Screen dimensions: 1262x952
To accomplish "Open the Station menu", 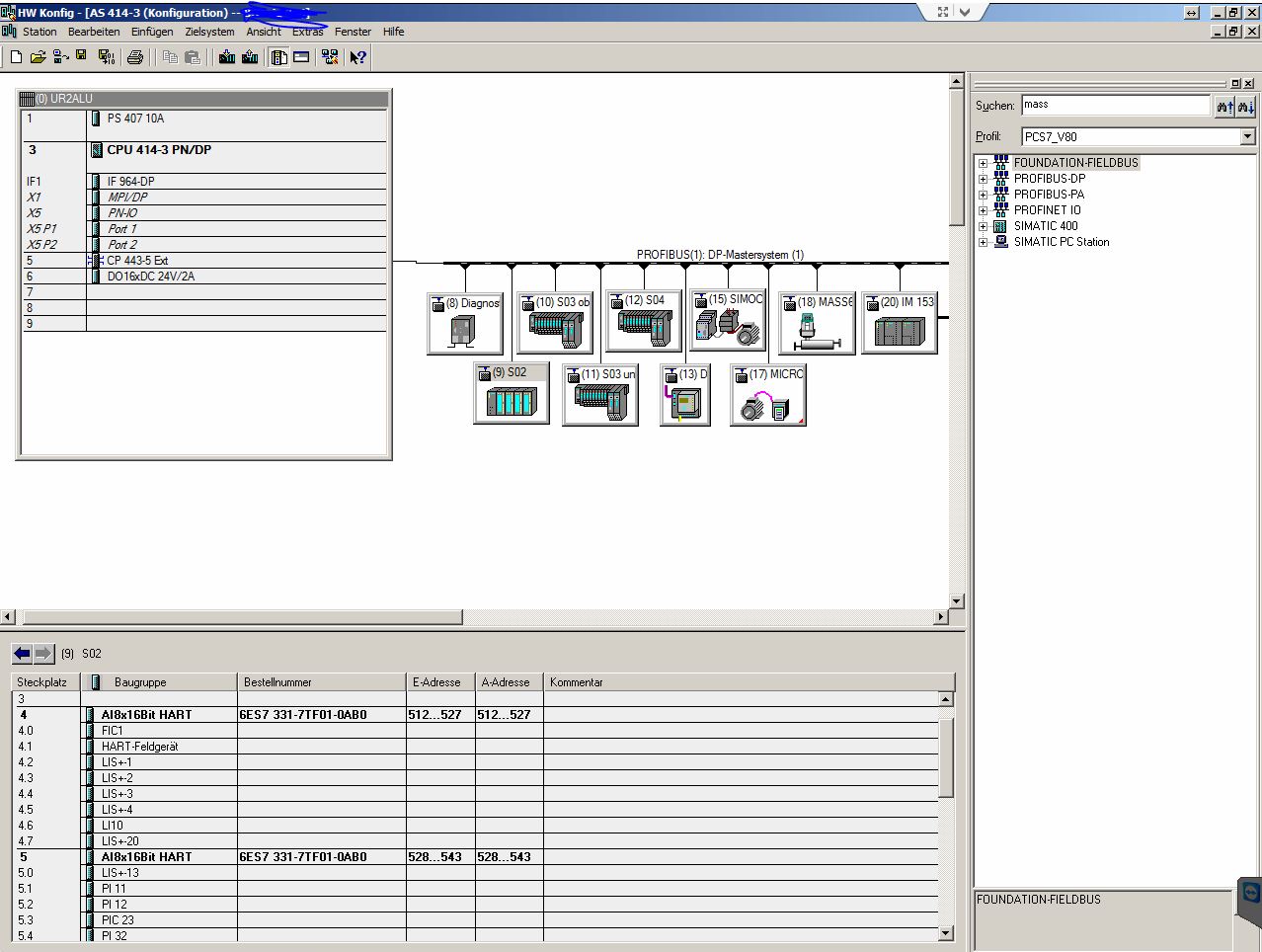I will point(39,32).
